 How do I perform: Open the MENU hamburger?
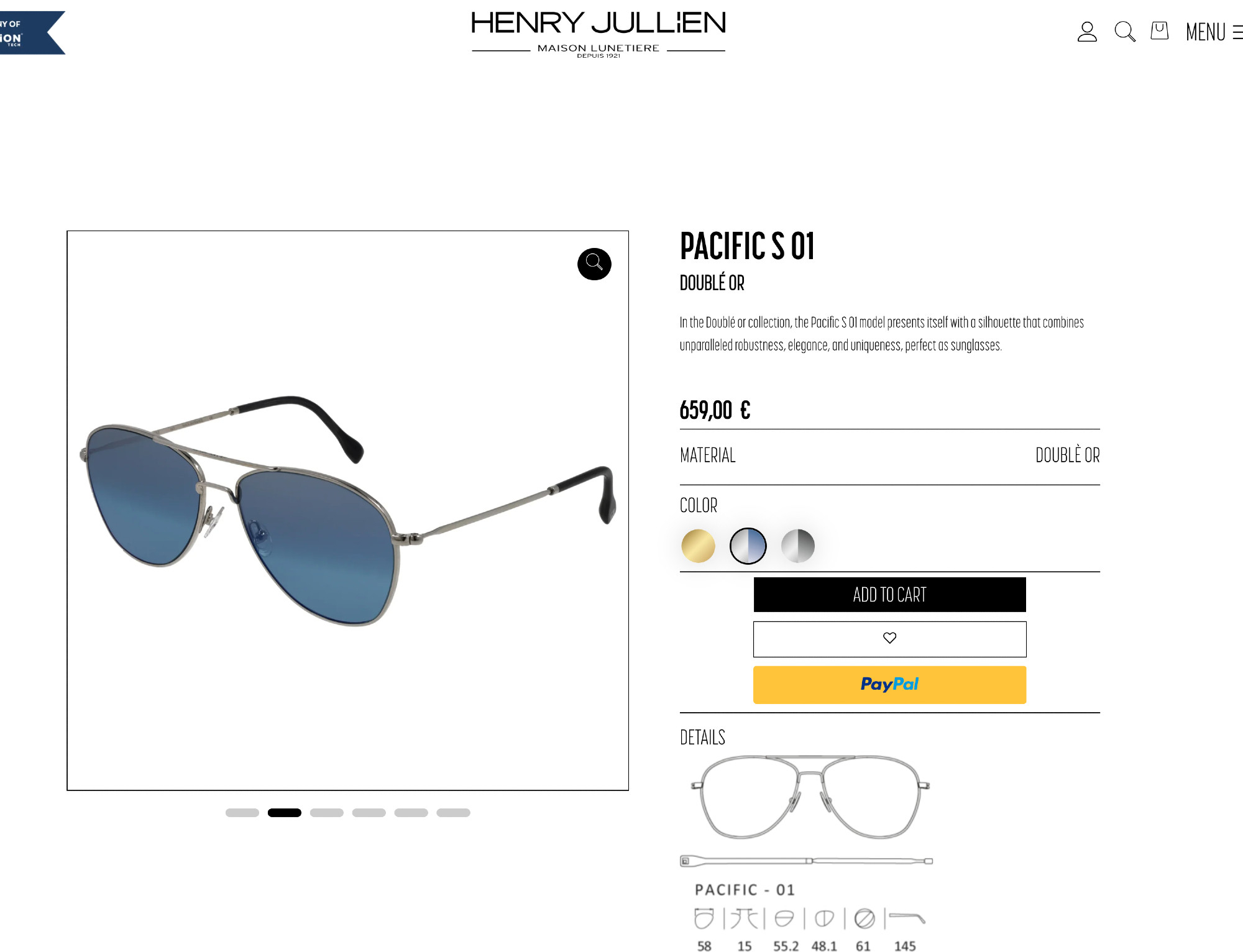point(1214,32)
